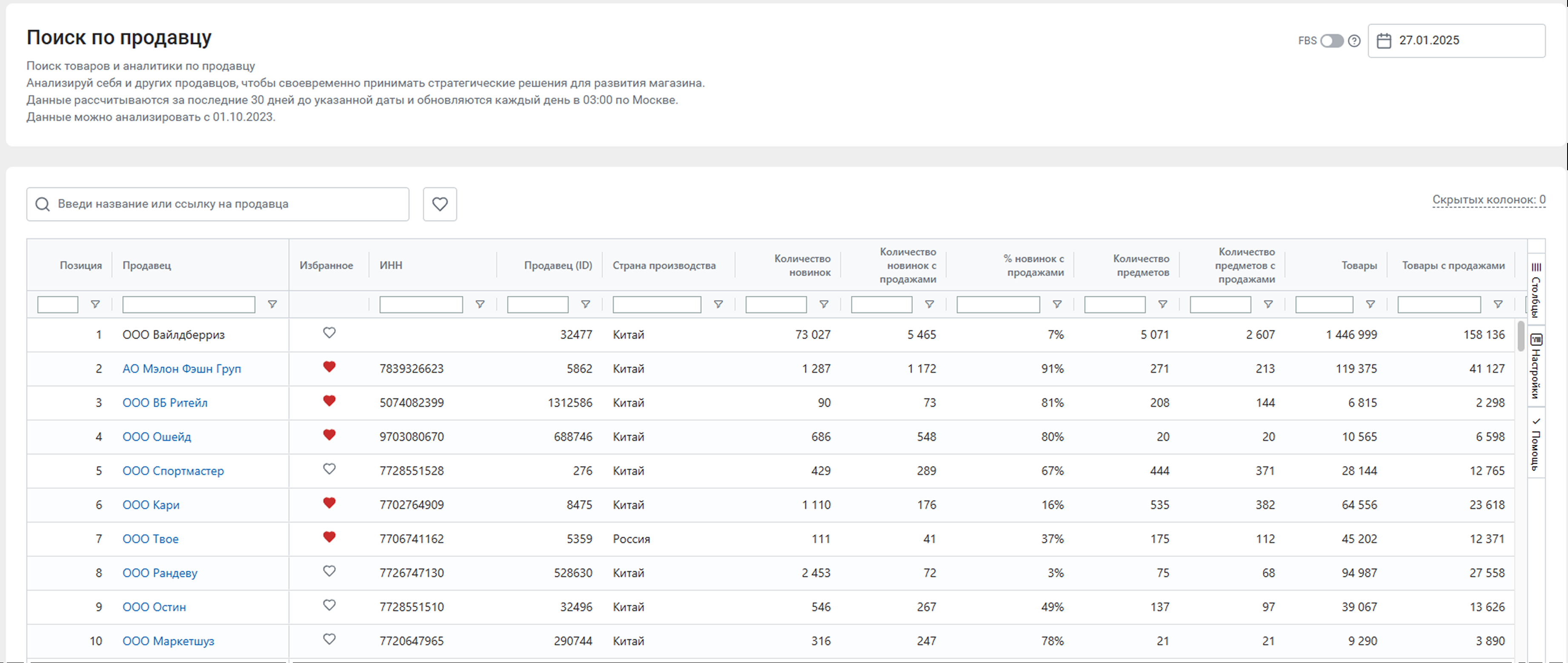Add ООО Остин to favorites
Screen dimensions: 1568x663
[329, 606]
